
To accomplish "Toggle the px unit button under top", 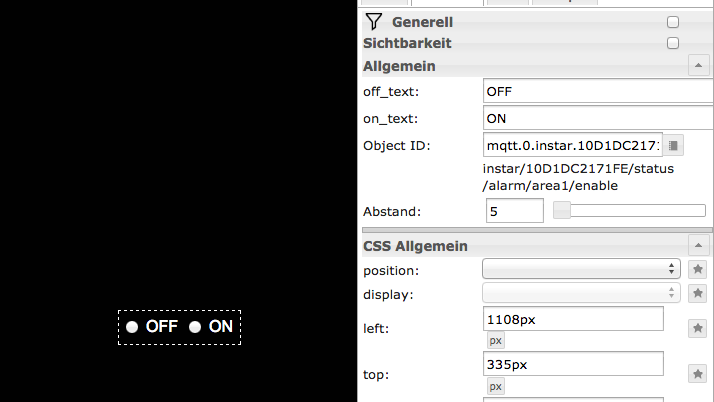I will [495, 387].
